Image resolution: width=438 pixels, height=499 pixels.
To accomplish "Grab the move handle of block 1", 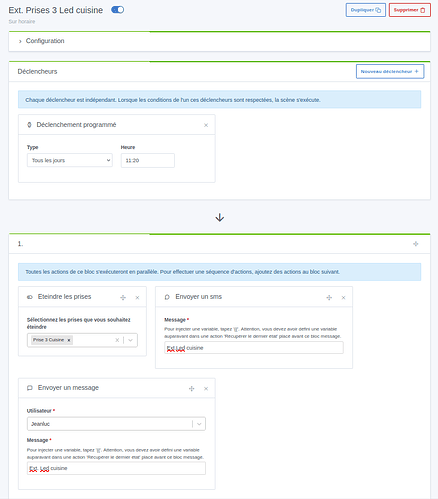I will (x=416, y=244).
